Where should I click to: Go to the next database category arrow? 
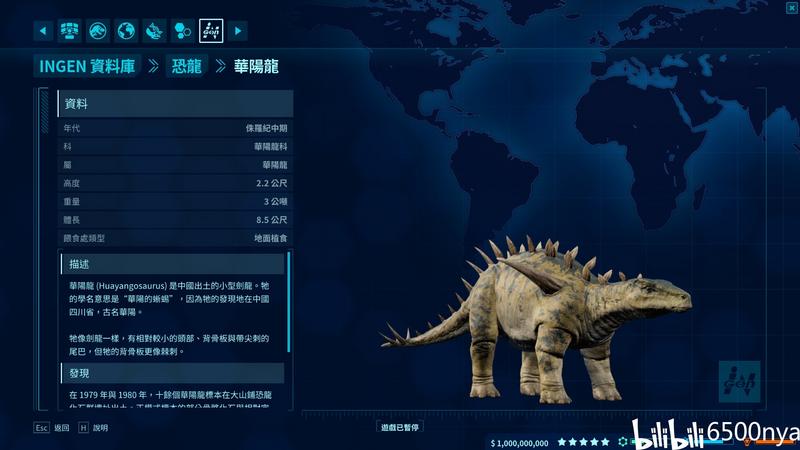(238, 31)
